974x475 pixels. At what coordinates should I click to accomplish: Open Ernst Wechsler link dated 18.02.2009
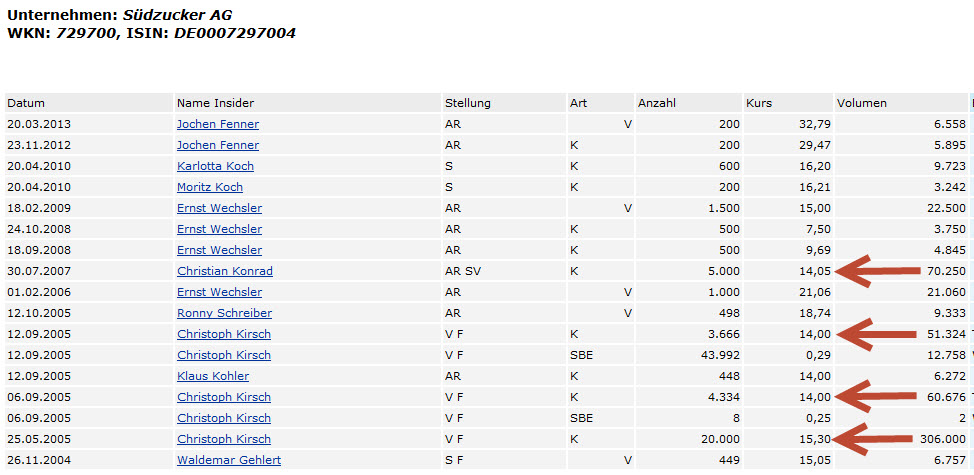click(219, 208)
